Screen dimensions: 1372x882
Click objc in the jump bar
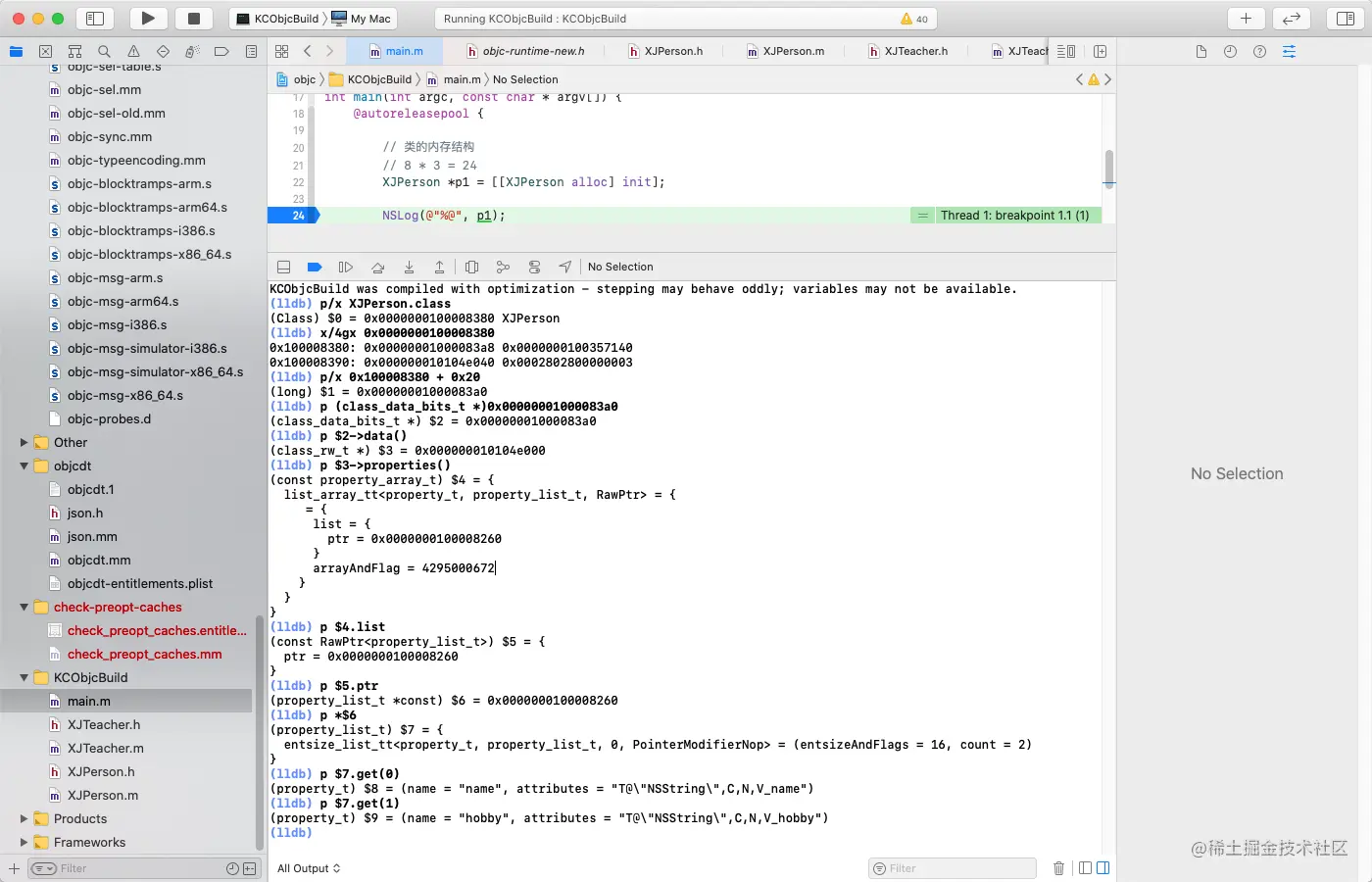point(296,79)
